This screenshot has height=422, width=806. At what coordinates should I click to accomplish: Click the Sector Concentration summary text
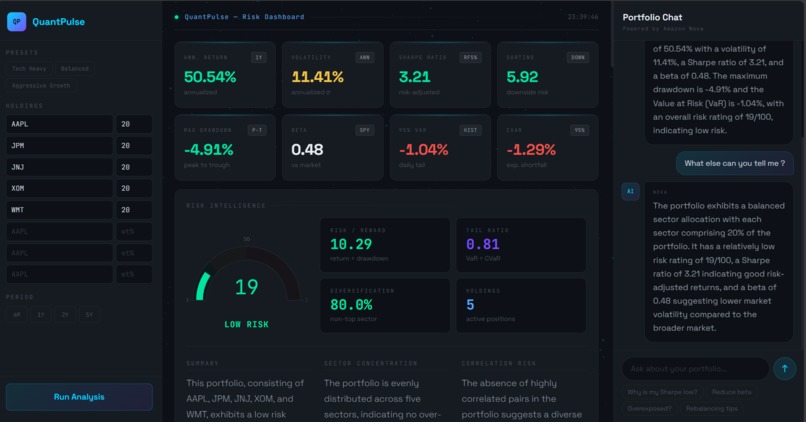tap(383, 399)
